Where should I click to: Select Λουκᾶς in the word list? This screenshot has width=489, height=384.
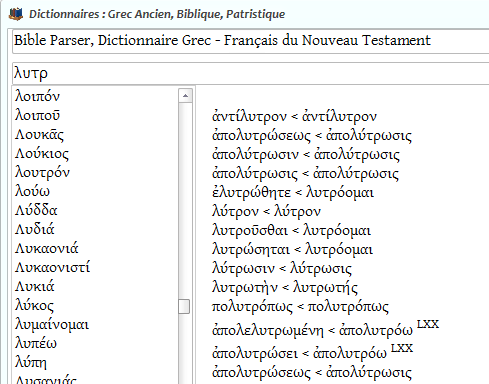pyautogui.click(x=39, y=135)
